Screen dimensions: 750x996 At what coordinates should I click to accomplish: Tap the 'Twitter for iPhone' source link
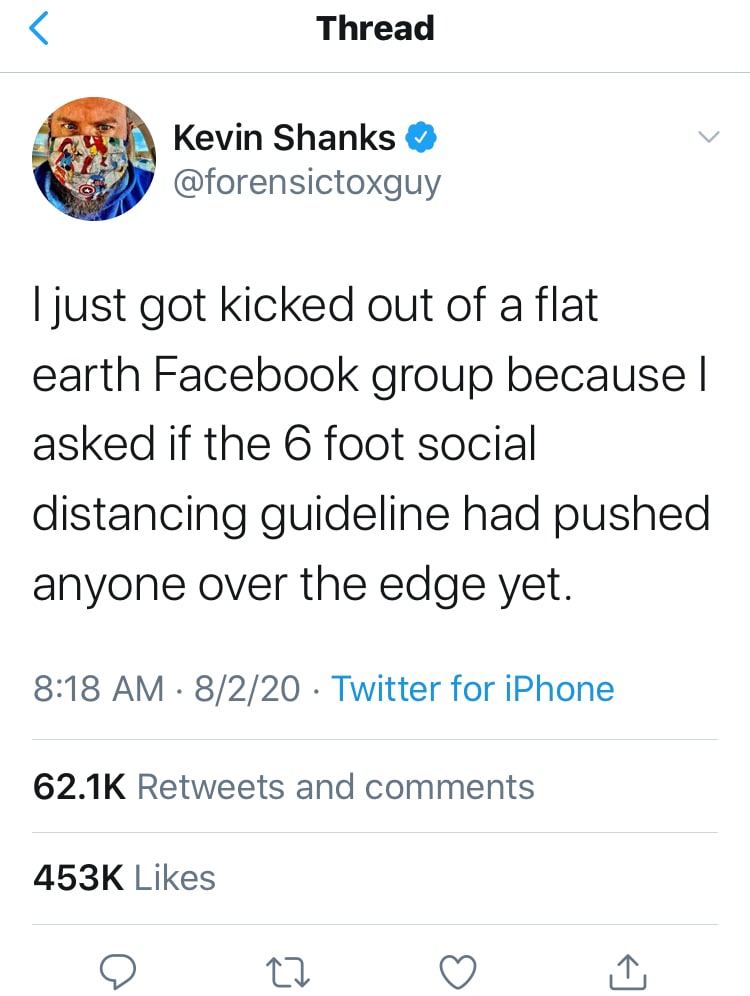472,689
